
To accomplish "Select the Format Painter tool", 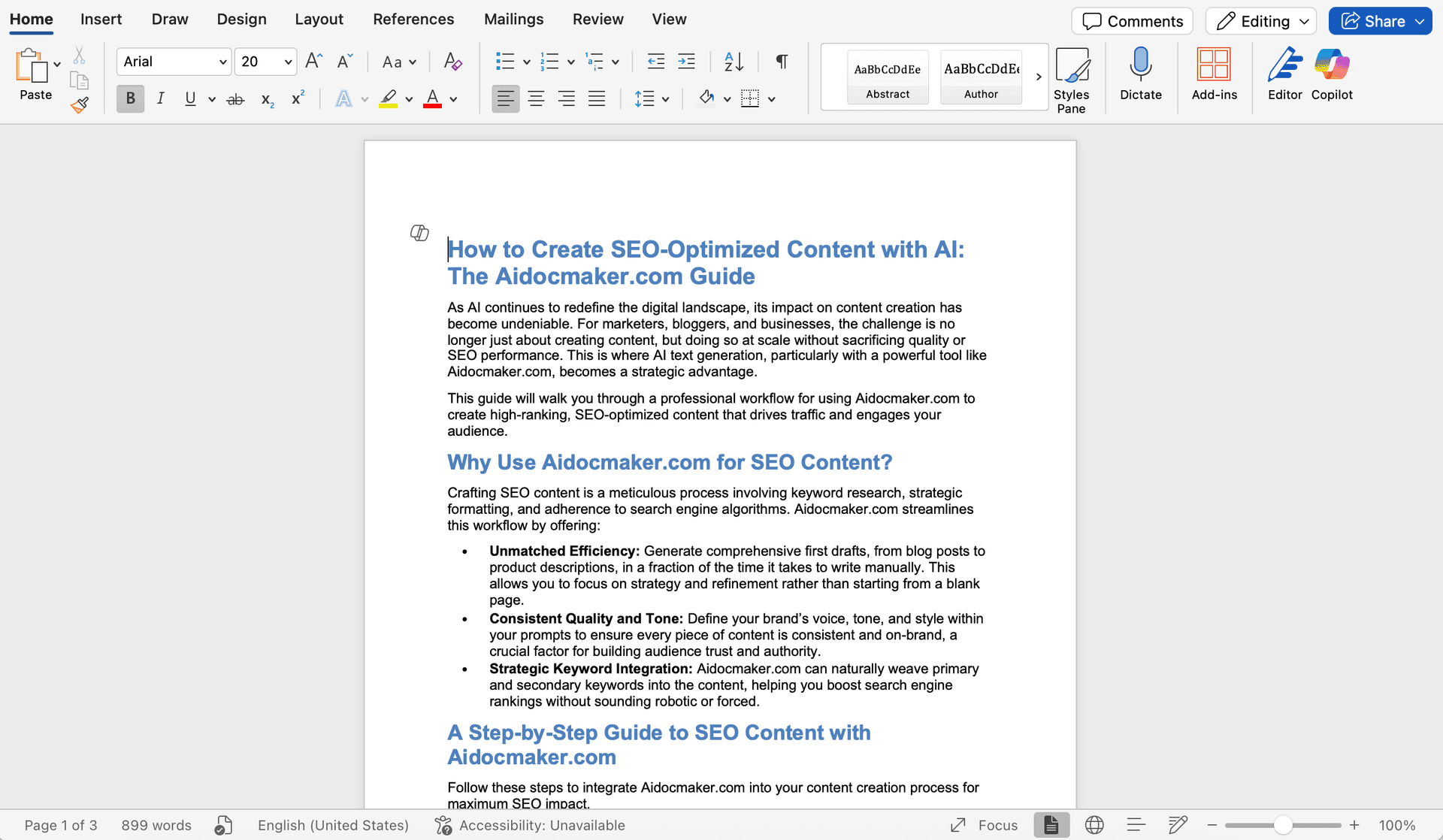I will point(80,105).
